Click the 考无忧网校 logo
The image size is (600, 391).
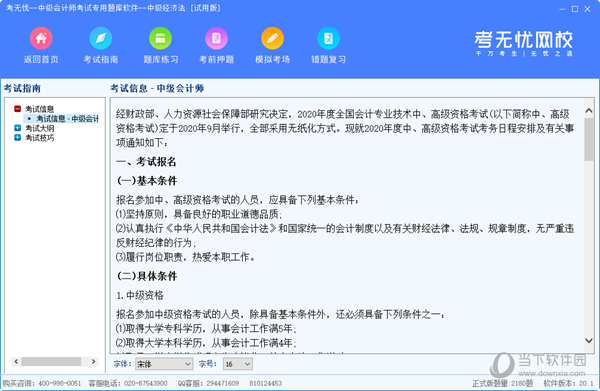(x=523, y=43)
